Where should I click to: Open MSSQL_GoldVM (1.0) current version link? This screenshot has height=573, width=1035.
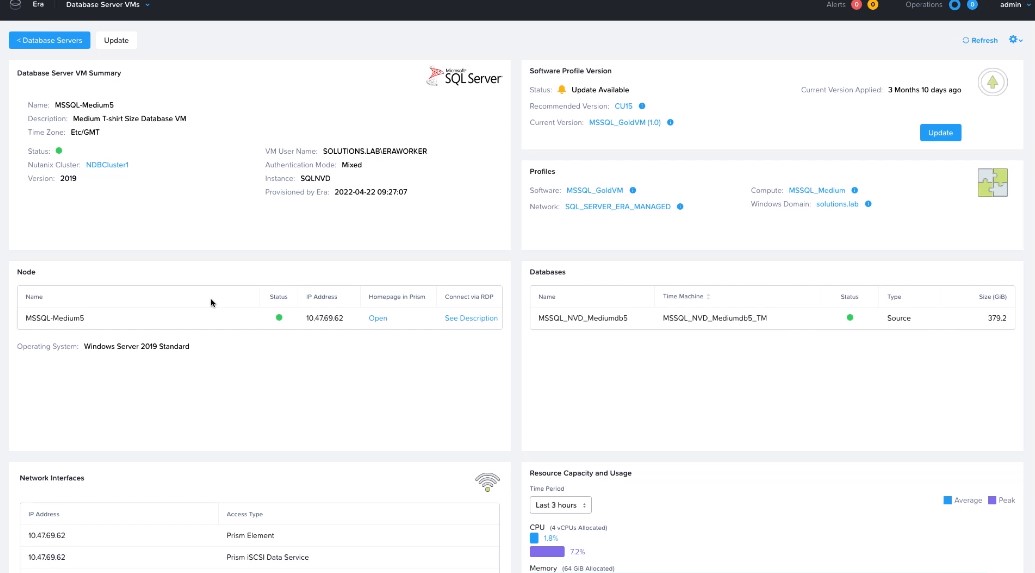[x=624, y=123]
